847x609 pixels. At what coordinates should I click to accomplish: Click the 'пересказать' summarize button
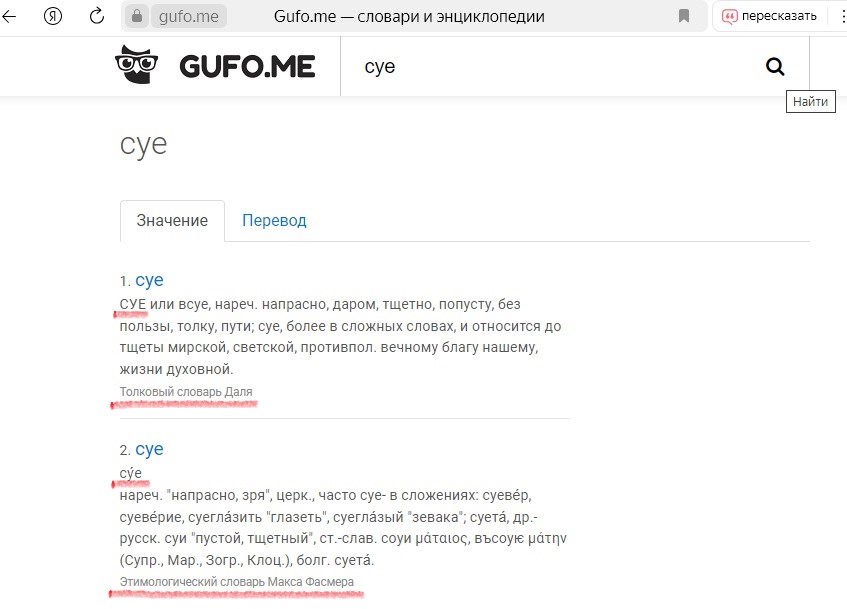click(770, 16)
